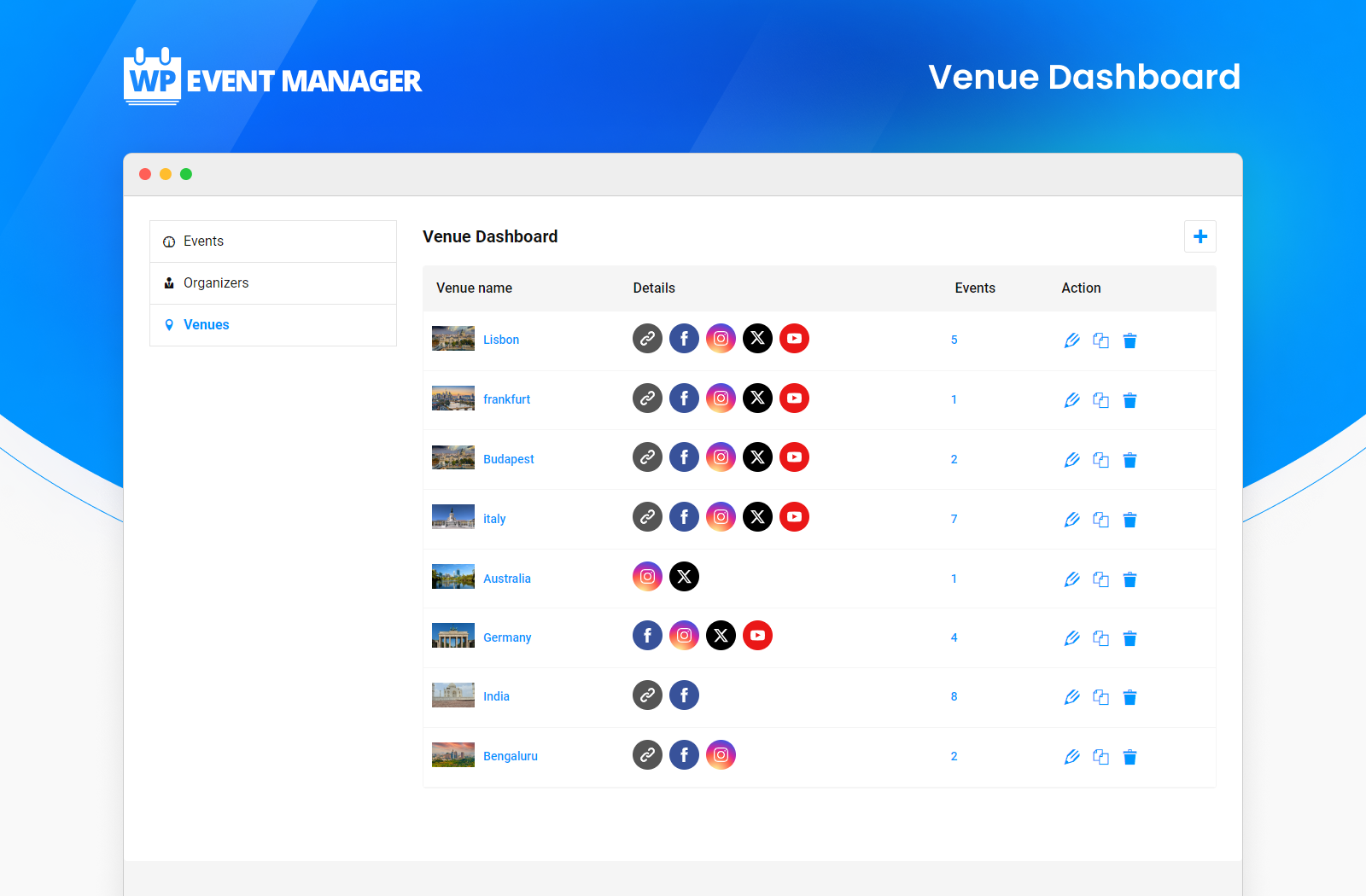Open India venue Facebook icon

(684, 695)
